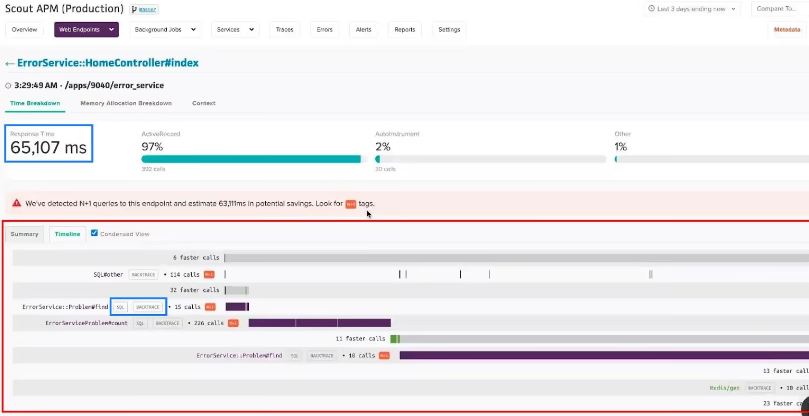Open the Compare To dropdown

tap(782, 9)
